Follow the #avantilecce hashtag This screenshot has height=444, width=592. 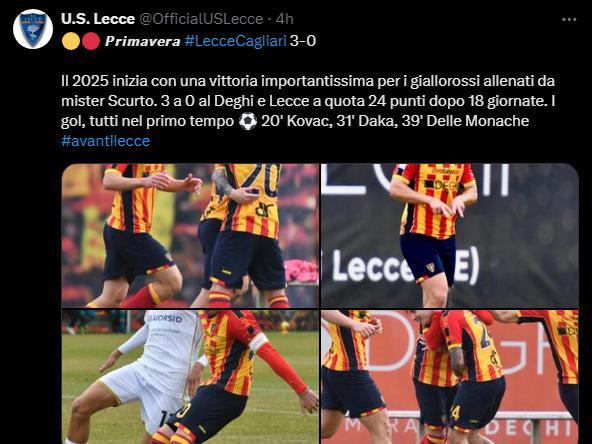pyautogui.click(x=105, y=141)
